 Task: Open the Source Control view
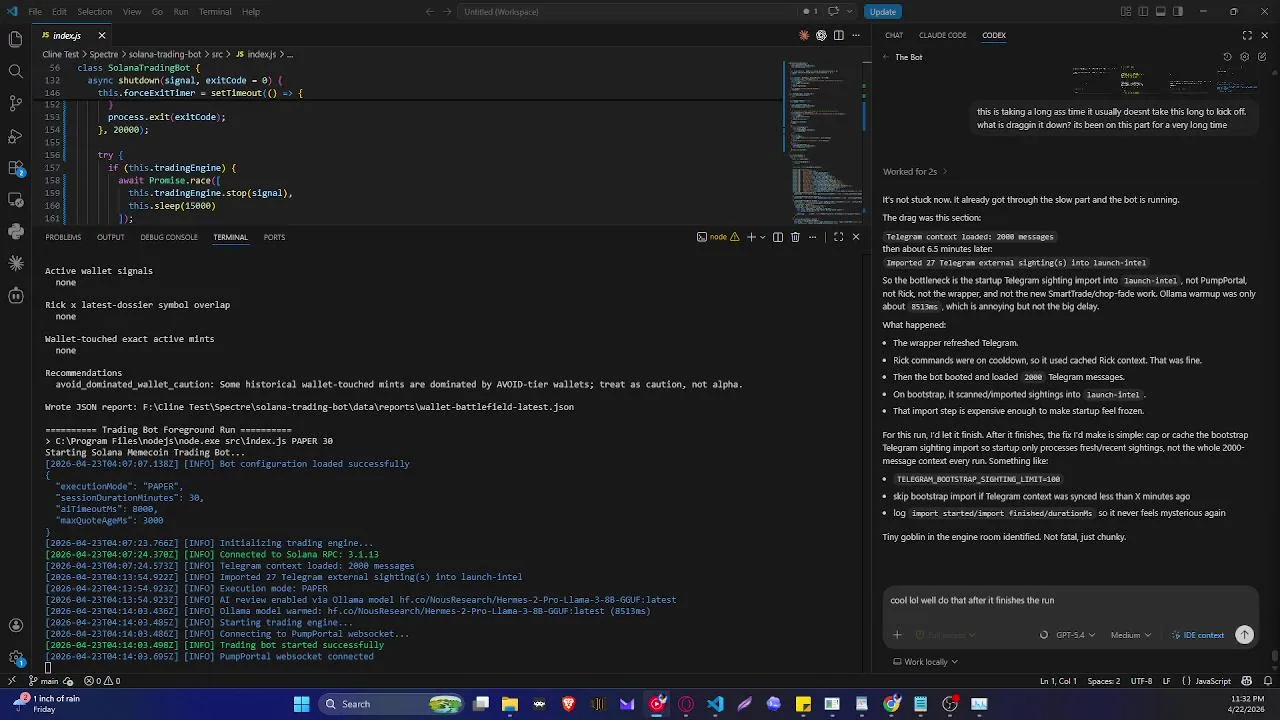[x=15, y=103]
